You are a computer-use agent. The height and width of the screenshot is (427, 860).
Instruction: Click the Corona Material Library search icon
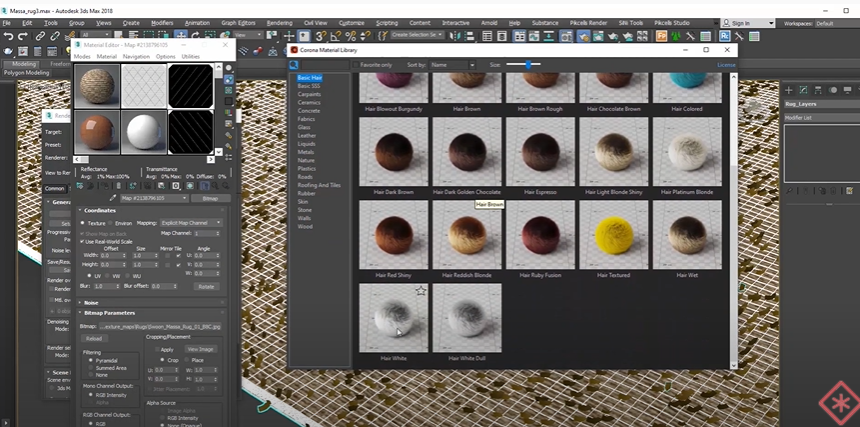294,65
